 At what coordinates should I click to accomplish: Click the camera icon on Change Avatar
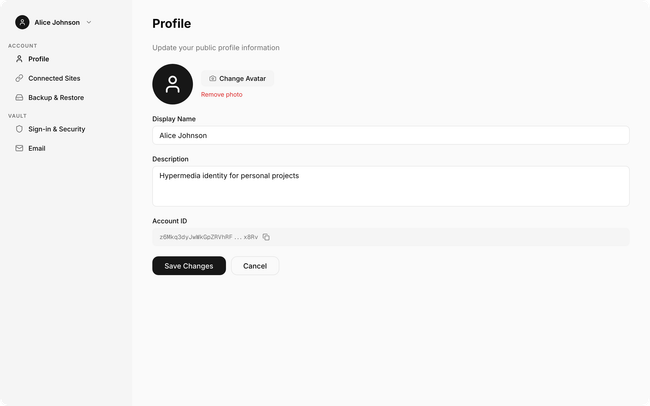pyautogui.click(x=212, y=78)
